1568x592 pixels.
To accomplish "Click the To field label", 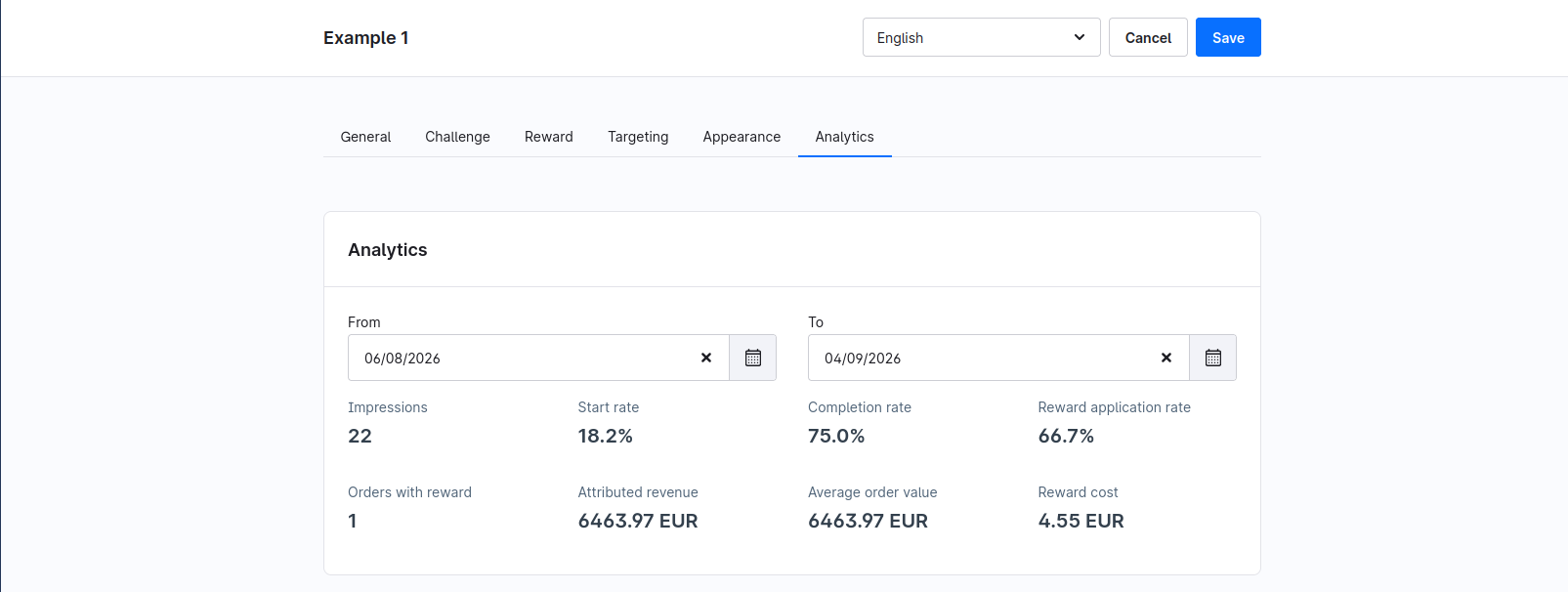I will pyautogui.click(x=816, y=322).
